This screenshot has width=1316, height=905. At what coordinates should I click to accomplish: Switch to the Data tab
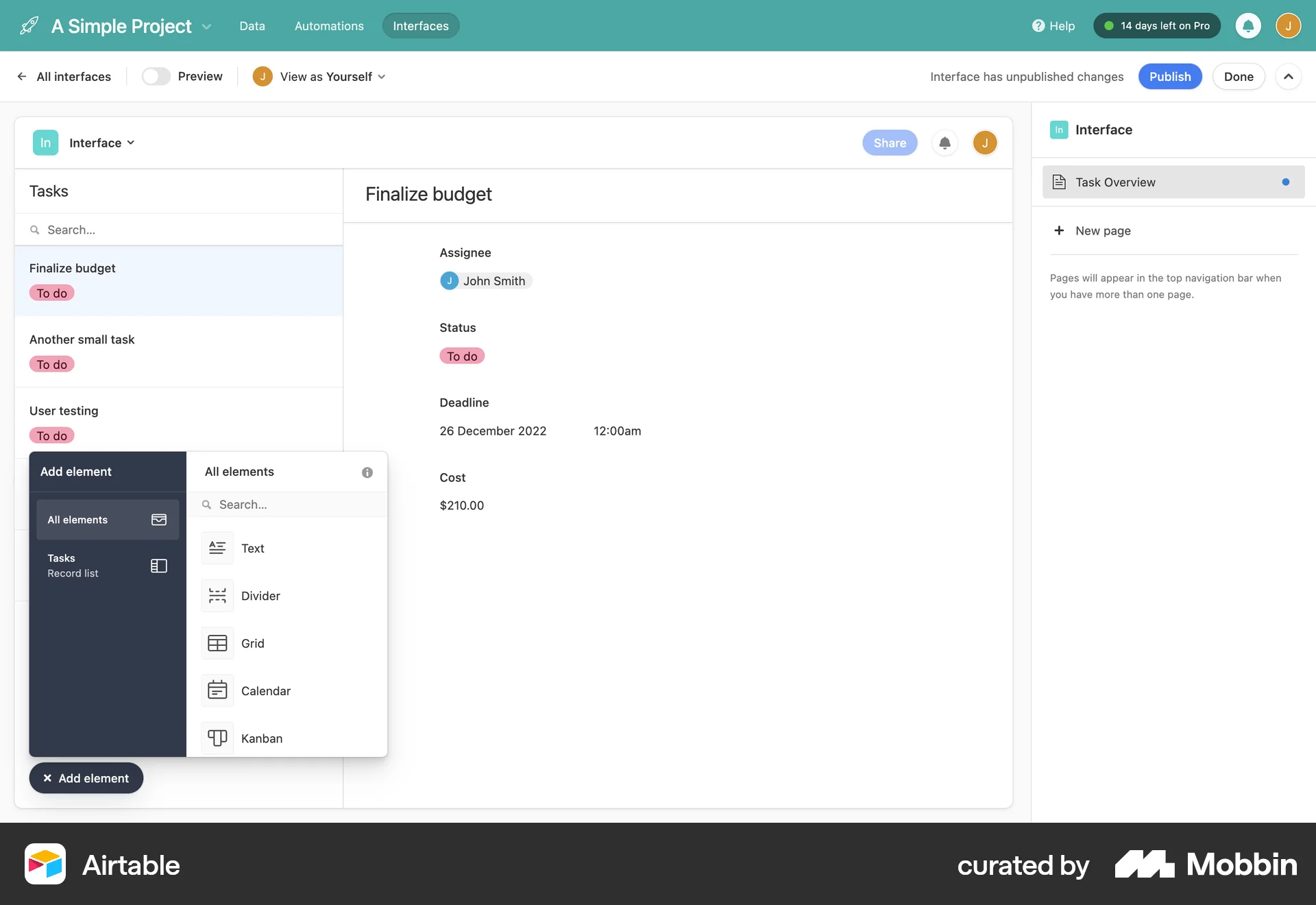tap(252, 25)
